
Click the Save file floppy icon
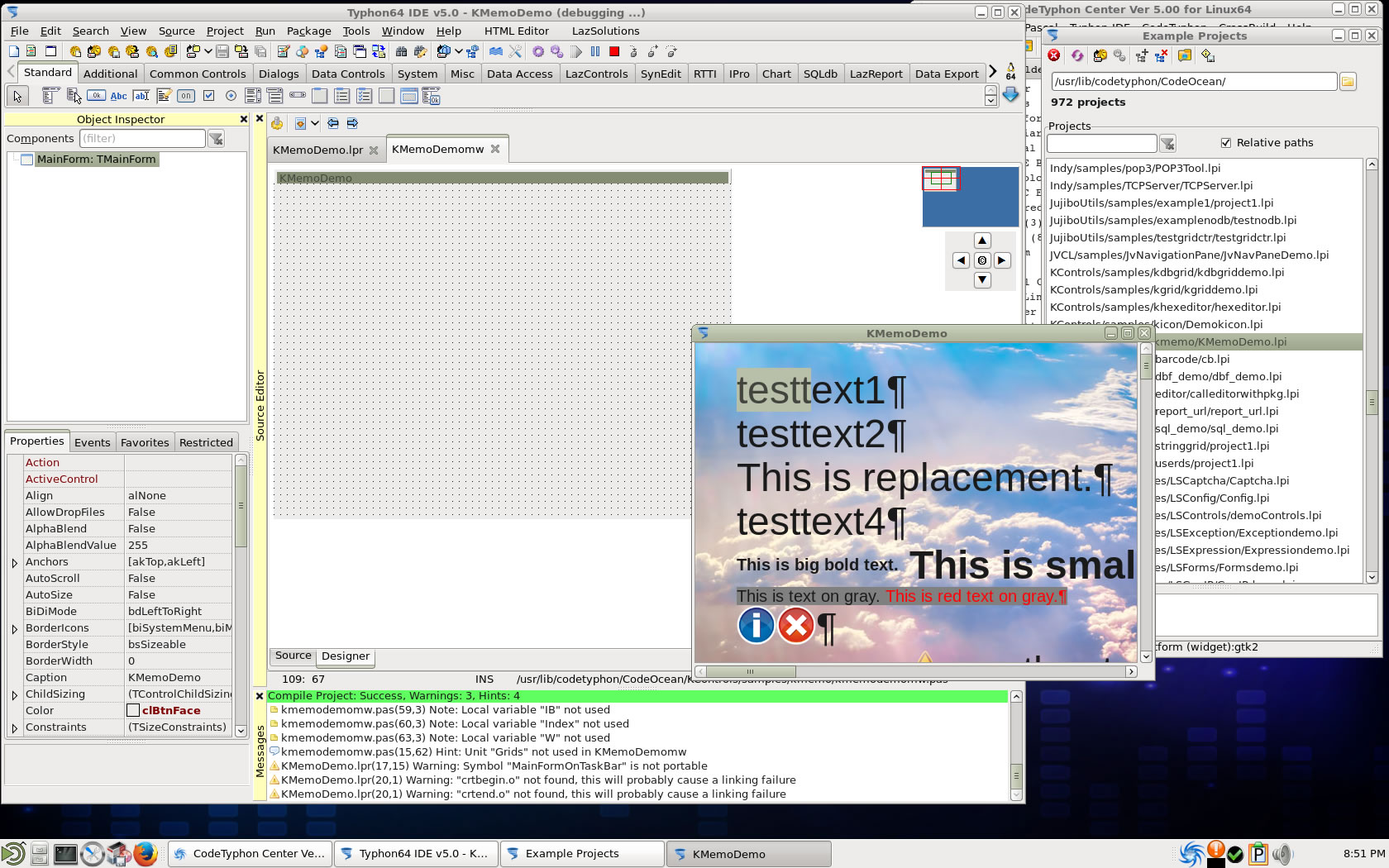222,51
